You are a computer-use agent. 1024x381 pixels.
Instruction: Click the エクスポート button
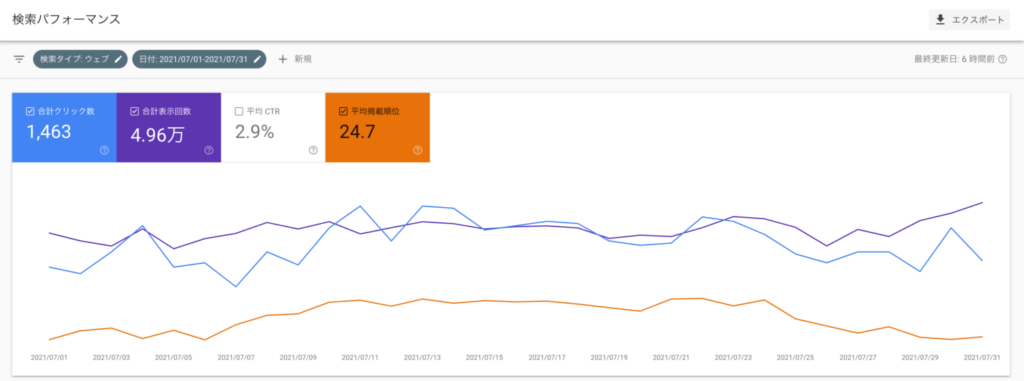click(x=969, y=20)
